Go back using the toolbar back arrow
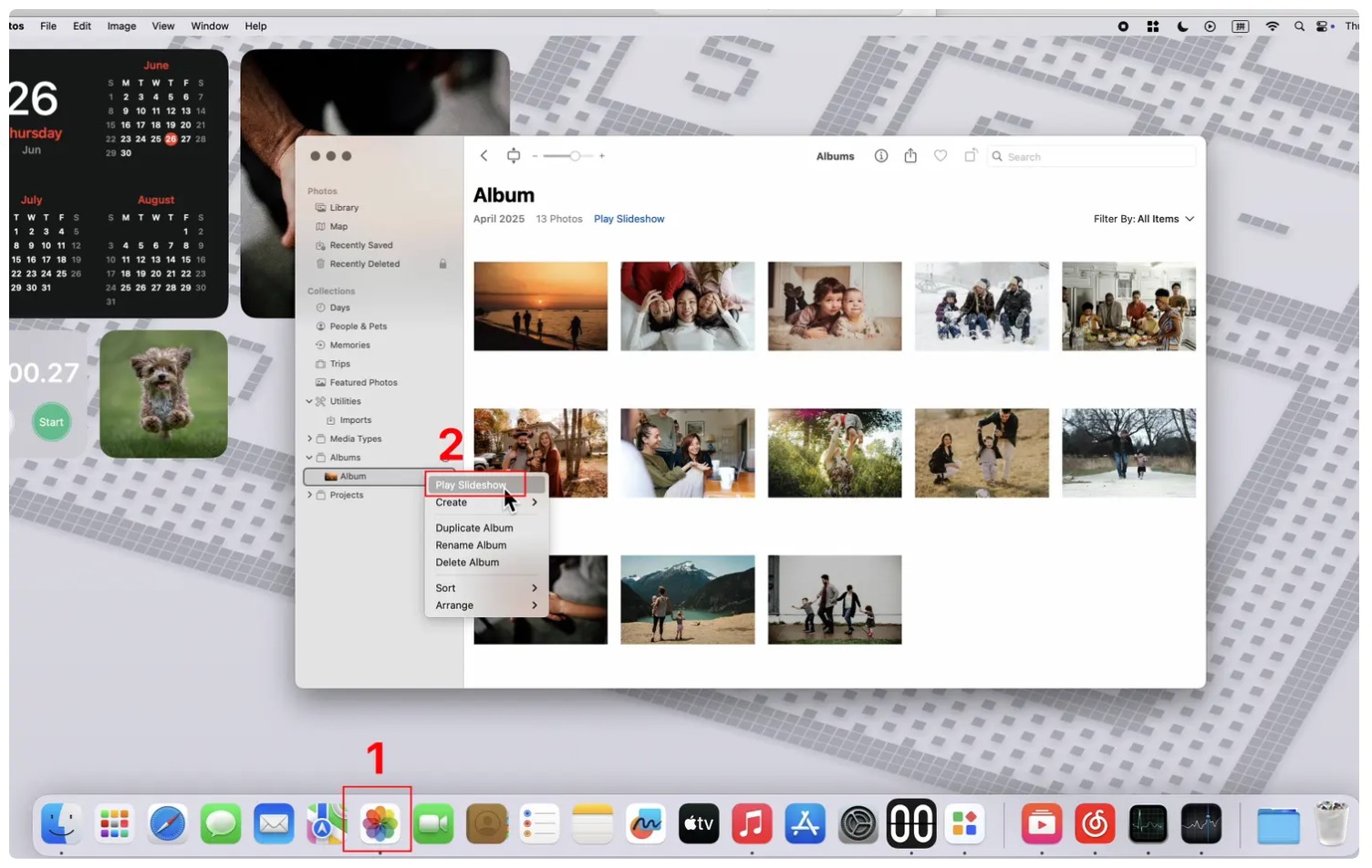Screen dimensions: 1372x868 [x=484, y=156]
